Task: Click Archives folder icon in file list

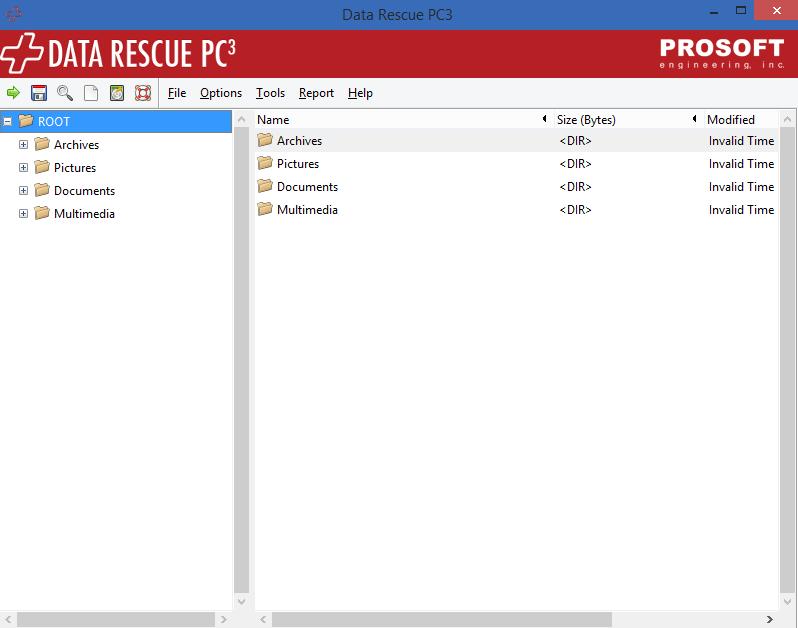Action: point(265,140)
